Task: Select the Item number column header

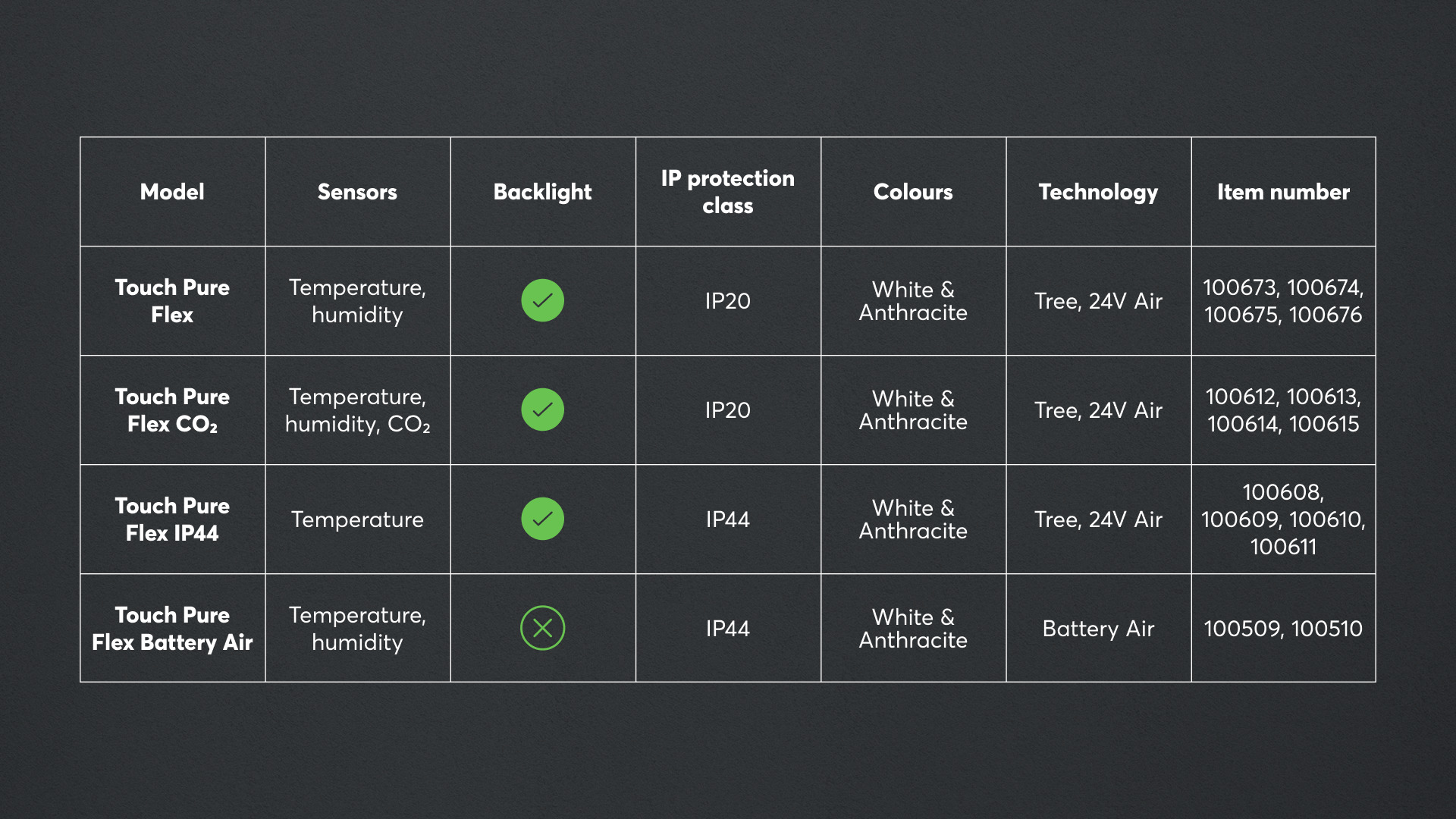Action: (1283, 192)
